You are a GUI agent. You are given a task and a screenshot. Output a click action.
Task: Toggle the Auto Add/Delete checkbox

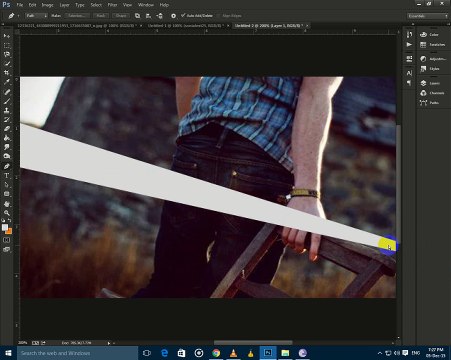point(183,15)
